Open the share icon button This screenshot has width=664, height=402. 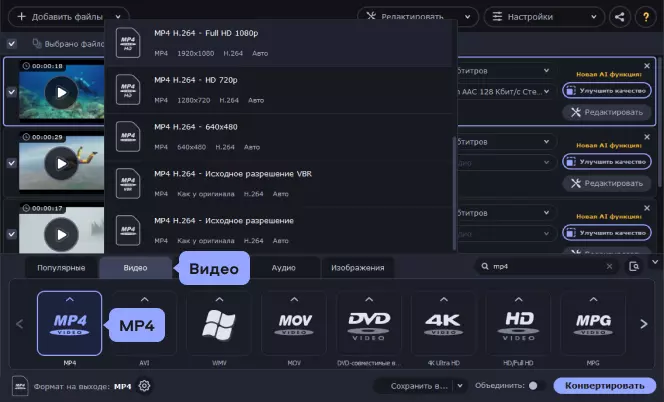point(620,17)
